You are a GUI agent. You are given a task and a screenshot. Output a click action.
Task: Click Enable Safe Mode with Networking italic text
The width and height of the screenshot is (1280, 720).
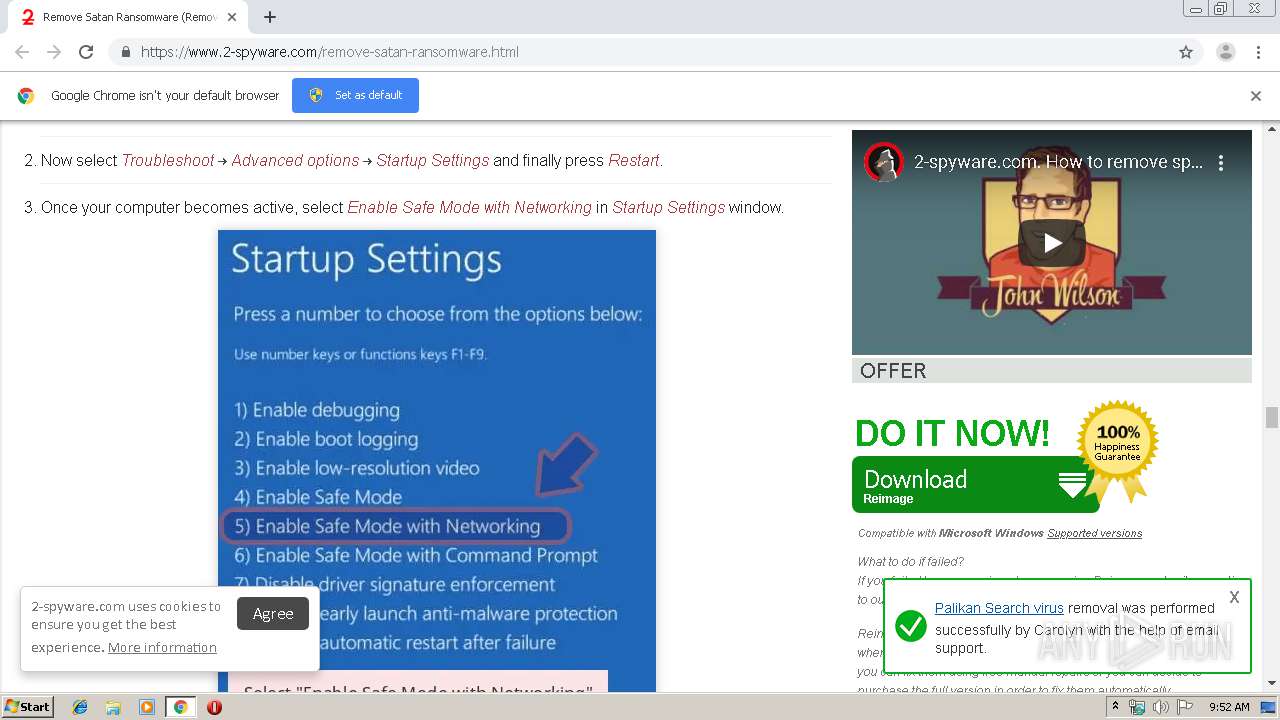coord(469,207)
